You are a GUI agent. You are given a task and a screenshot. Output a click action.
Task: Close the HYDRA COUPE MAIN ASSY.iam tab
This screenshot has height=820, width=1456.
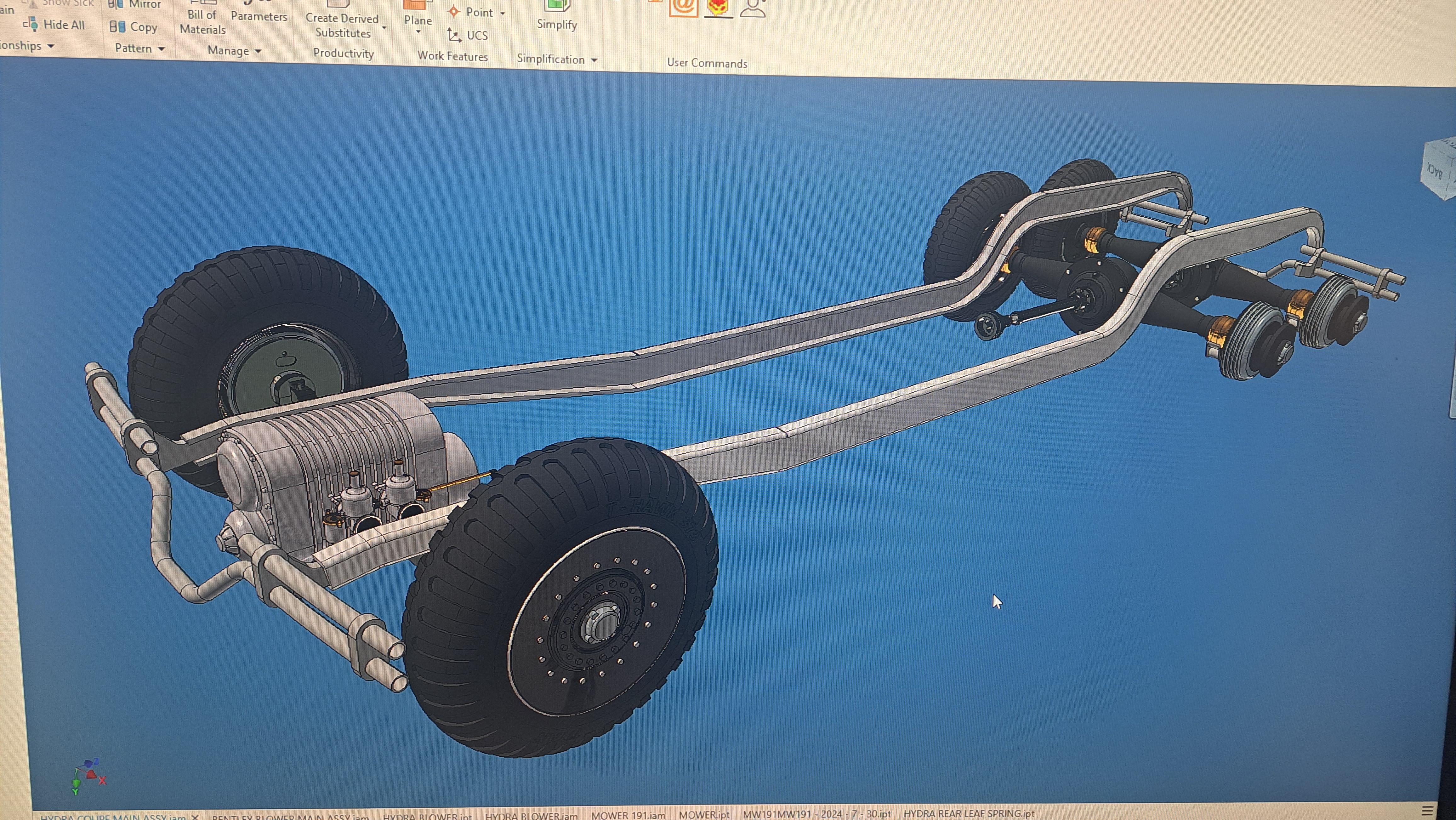point(195,817)
